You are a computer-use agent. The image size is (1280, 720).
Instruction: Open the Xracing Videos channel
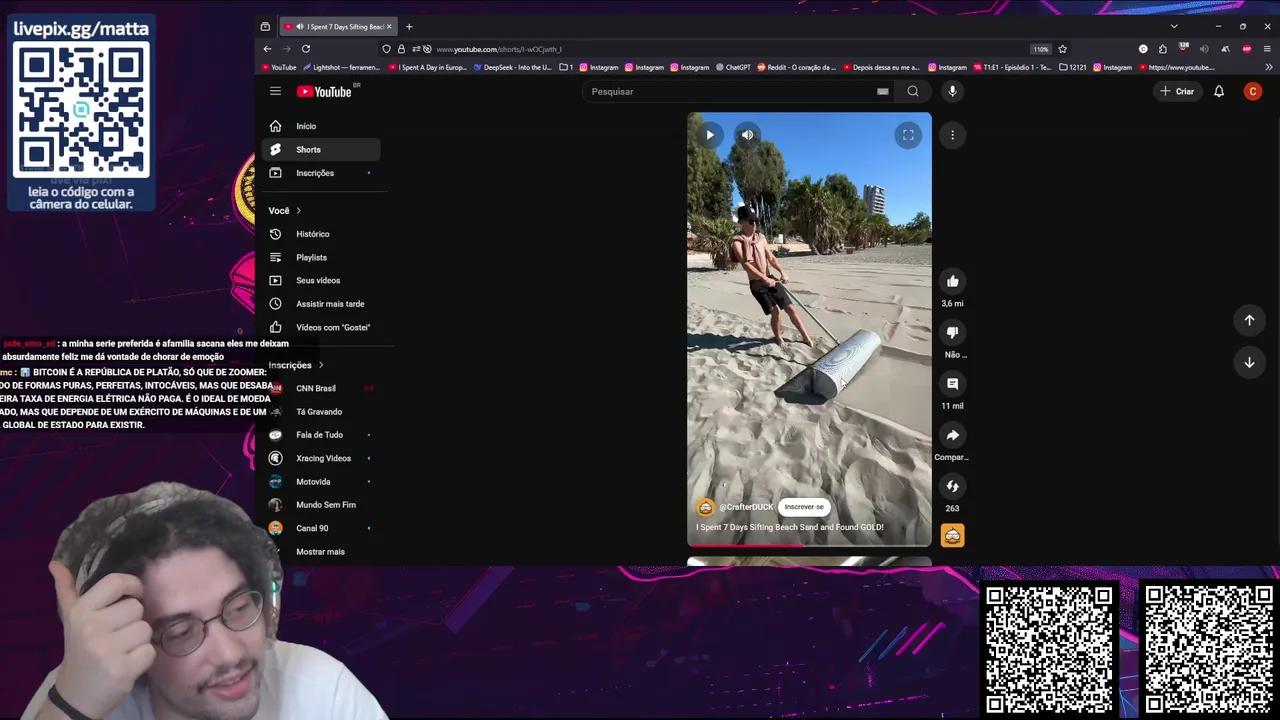[321, 458]
